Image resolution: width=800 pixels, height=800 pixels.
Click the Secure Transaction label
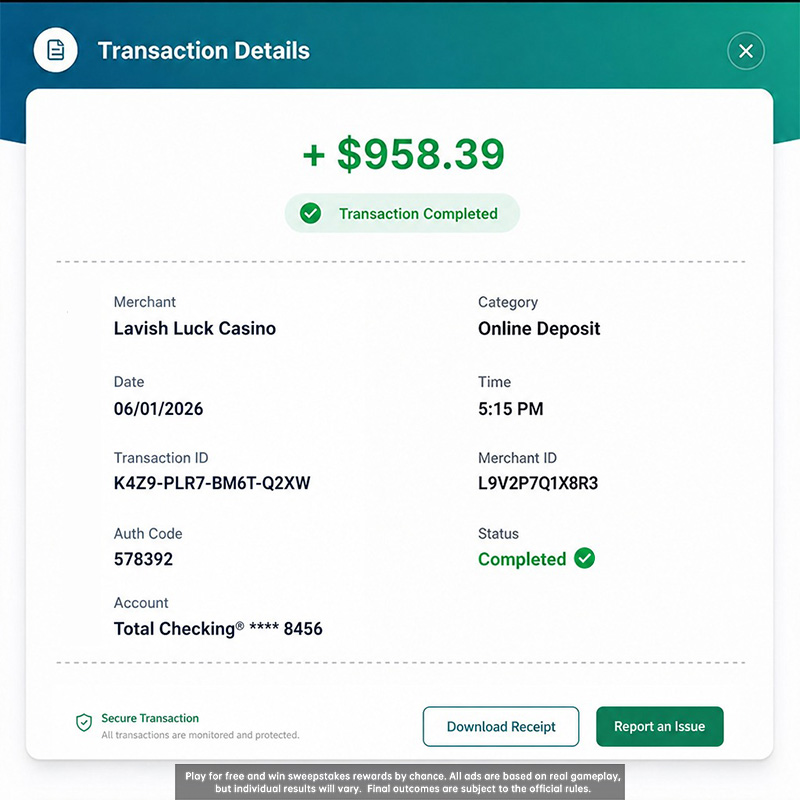click(150, 718)
